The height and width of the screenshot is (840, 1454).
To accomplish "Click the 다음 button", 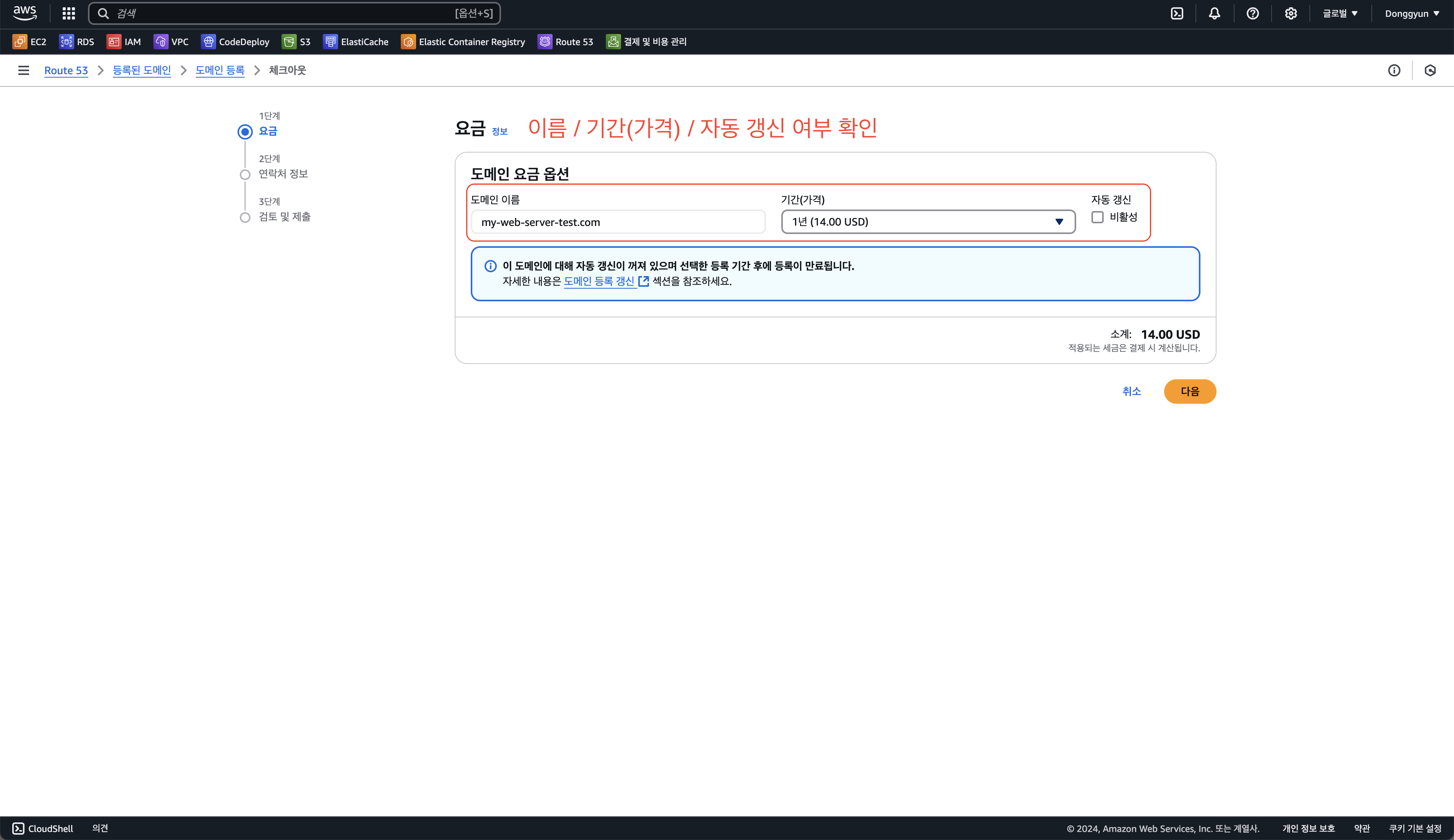I will tap(1190, 391).
